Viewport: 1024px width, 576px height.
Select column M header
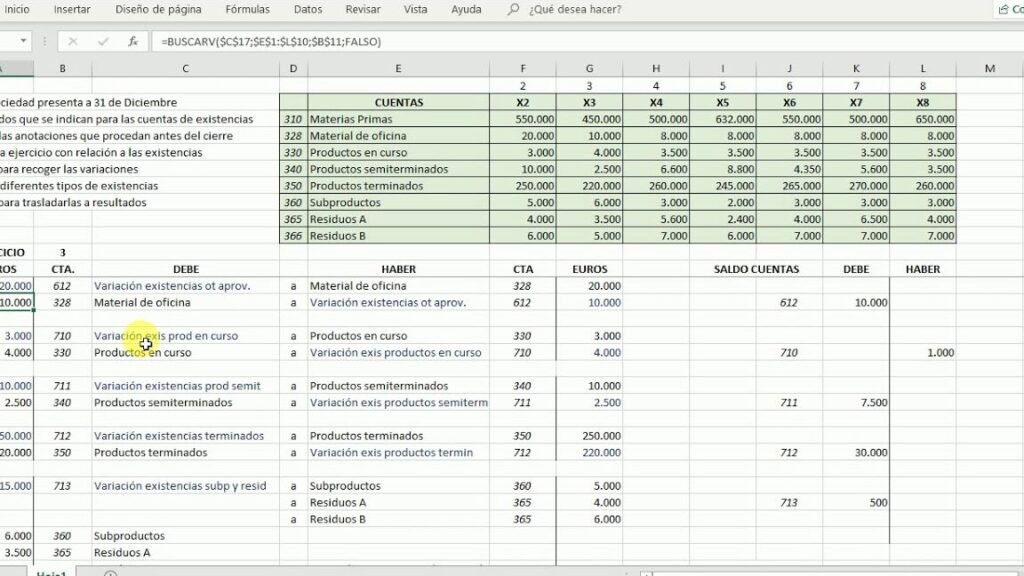click(990, 68)
